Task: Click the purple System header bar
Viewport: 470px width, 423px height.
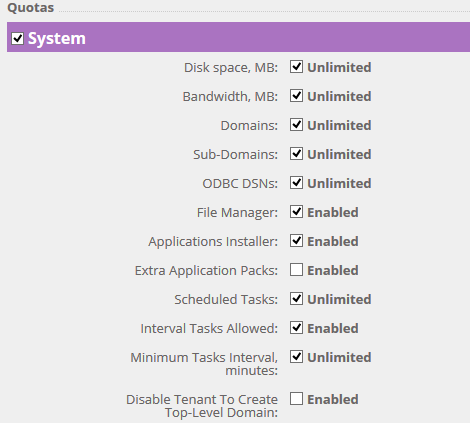Action: (x=238, y=37)
